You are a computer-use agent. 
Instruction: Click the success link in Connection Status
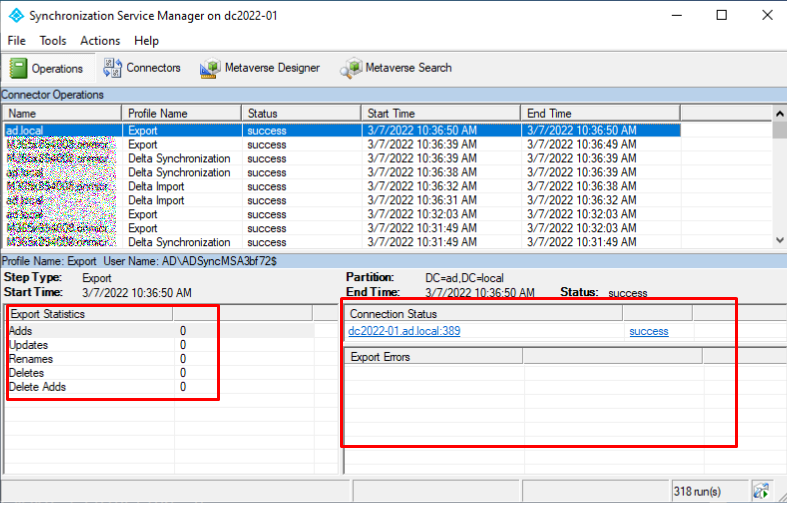coord(649,331)
